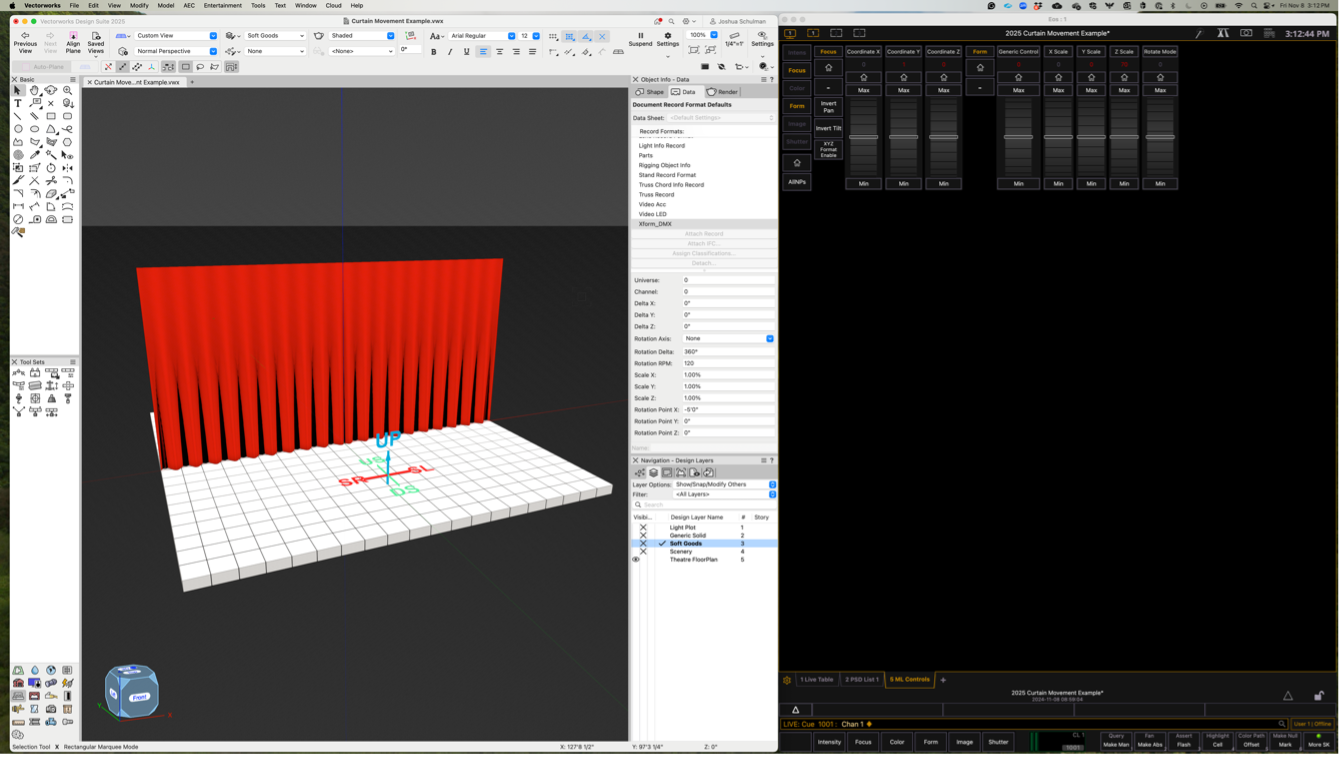
Task: Toggle visibility of Theatre FloorPlan layer
Action: (x=636, y=560)
